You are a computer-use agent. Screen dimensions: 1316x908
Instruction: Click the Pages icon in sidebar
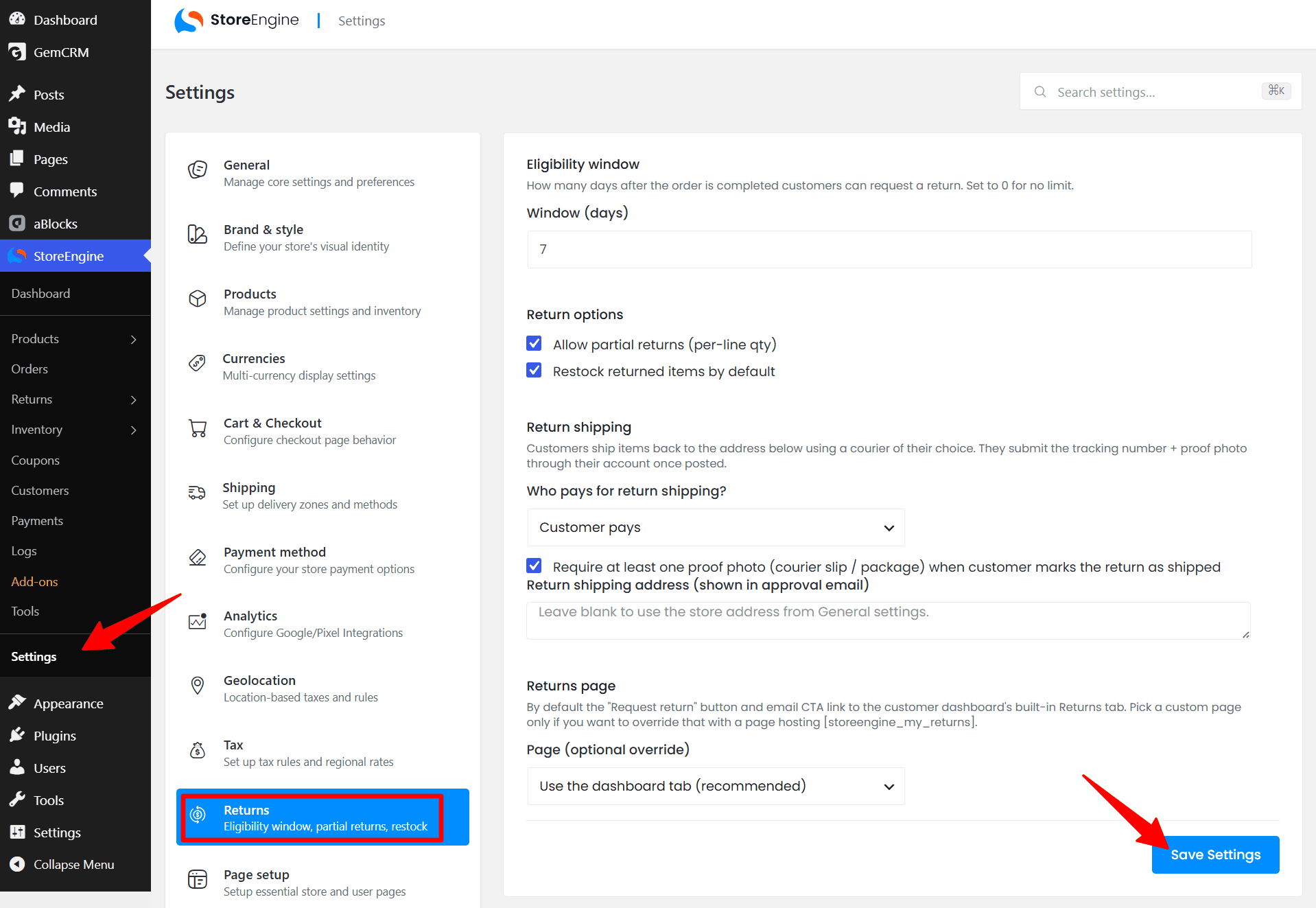coord(17,159)
